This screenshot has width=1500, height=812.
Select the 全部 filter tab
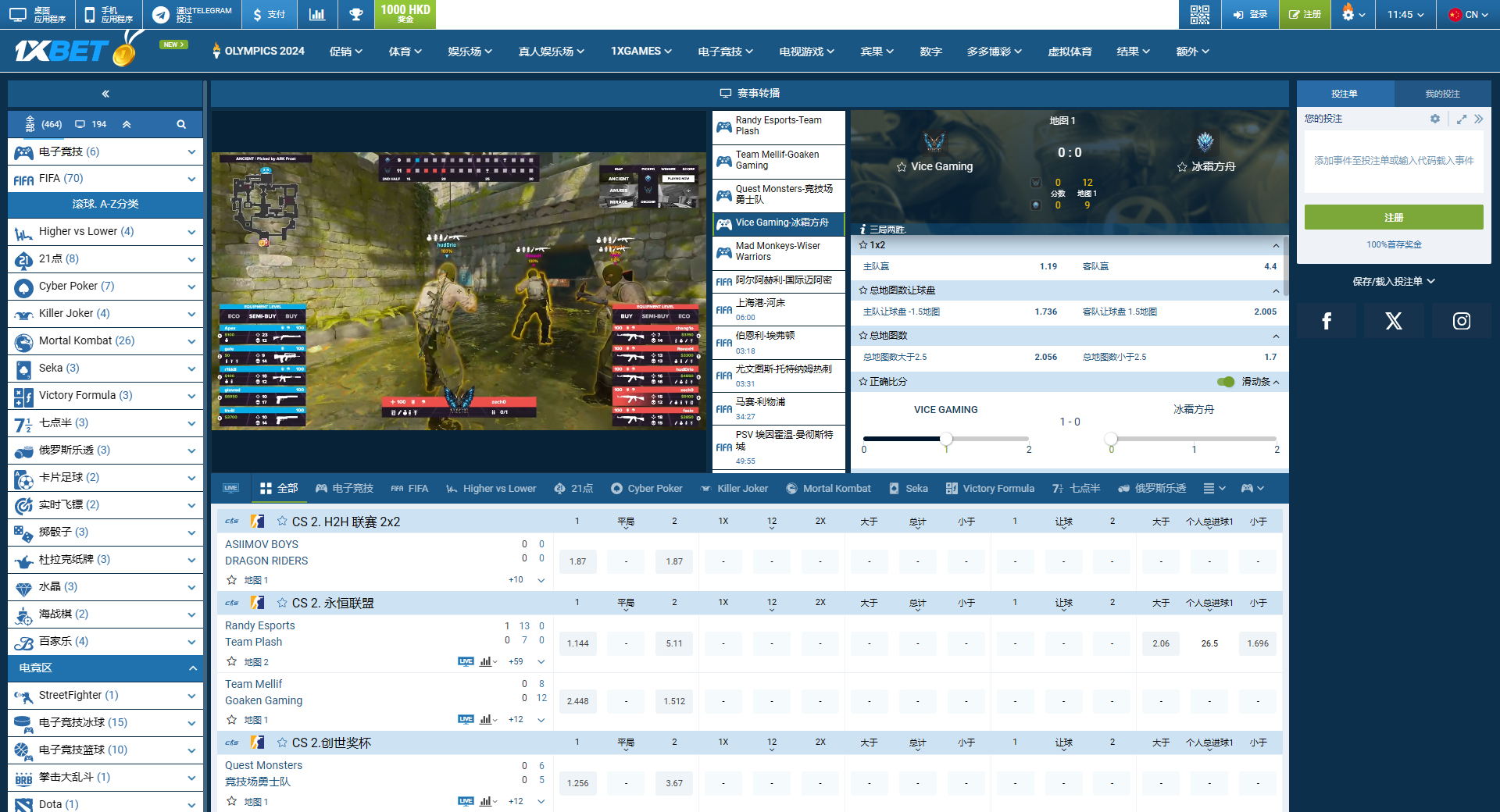click(x=279, y=488)
